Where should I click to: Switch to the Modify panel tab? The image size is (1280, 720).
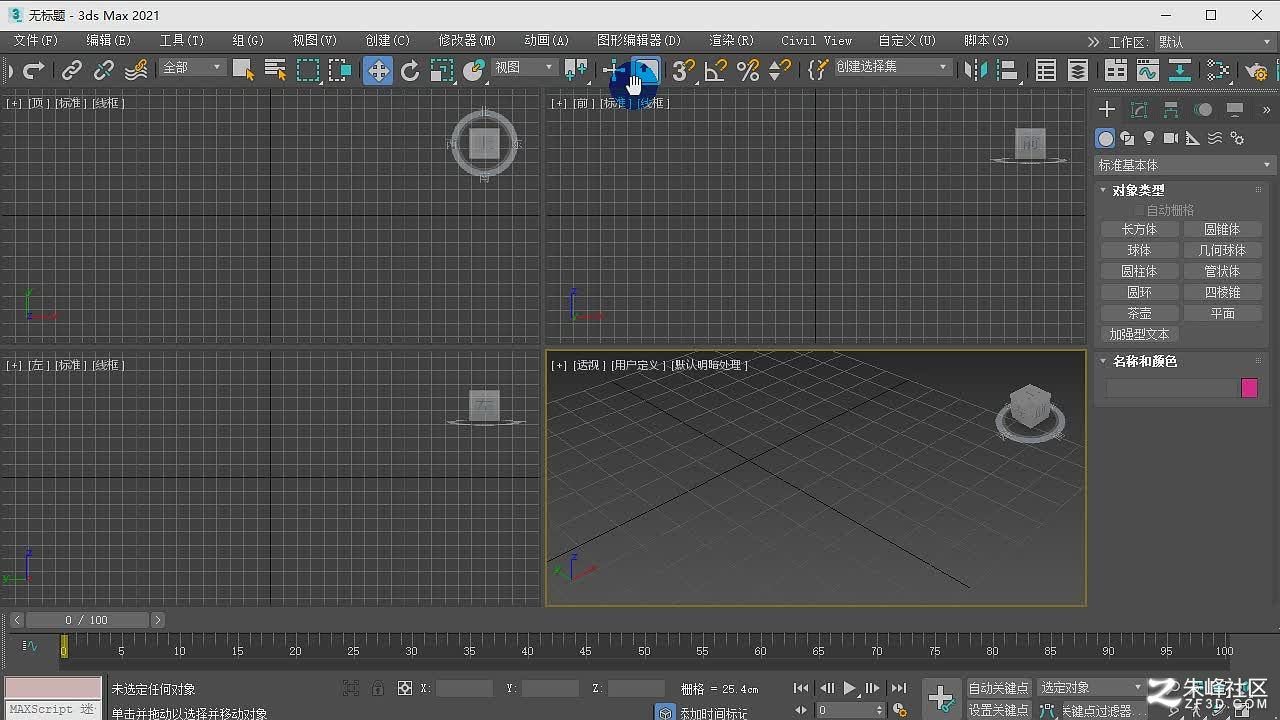coord(1139,110)
